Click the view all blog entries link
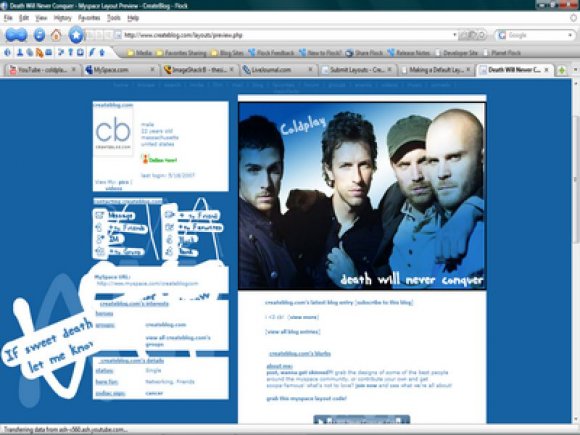 click(x=293, y=332)
